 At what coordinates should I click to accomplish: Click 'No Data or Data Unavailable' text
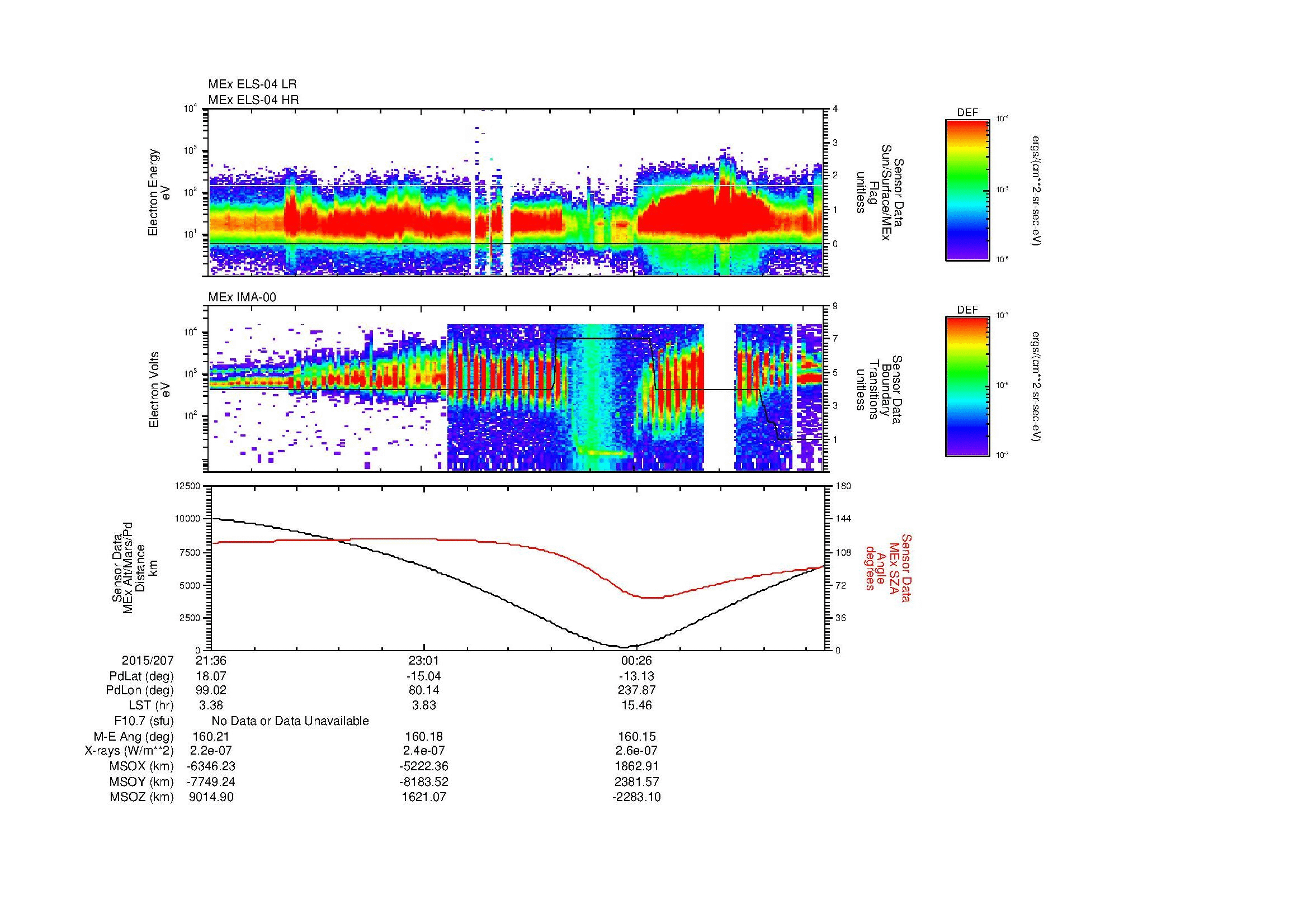coord(290,721)
